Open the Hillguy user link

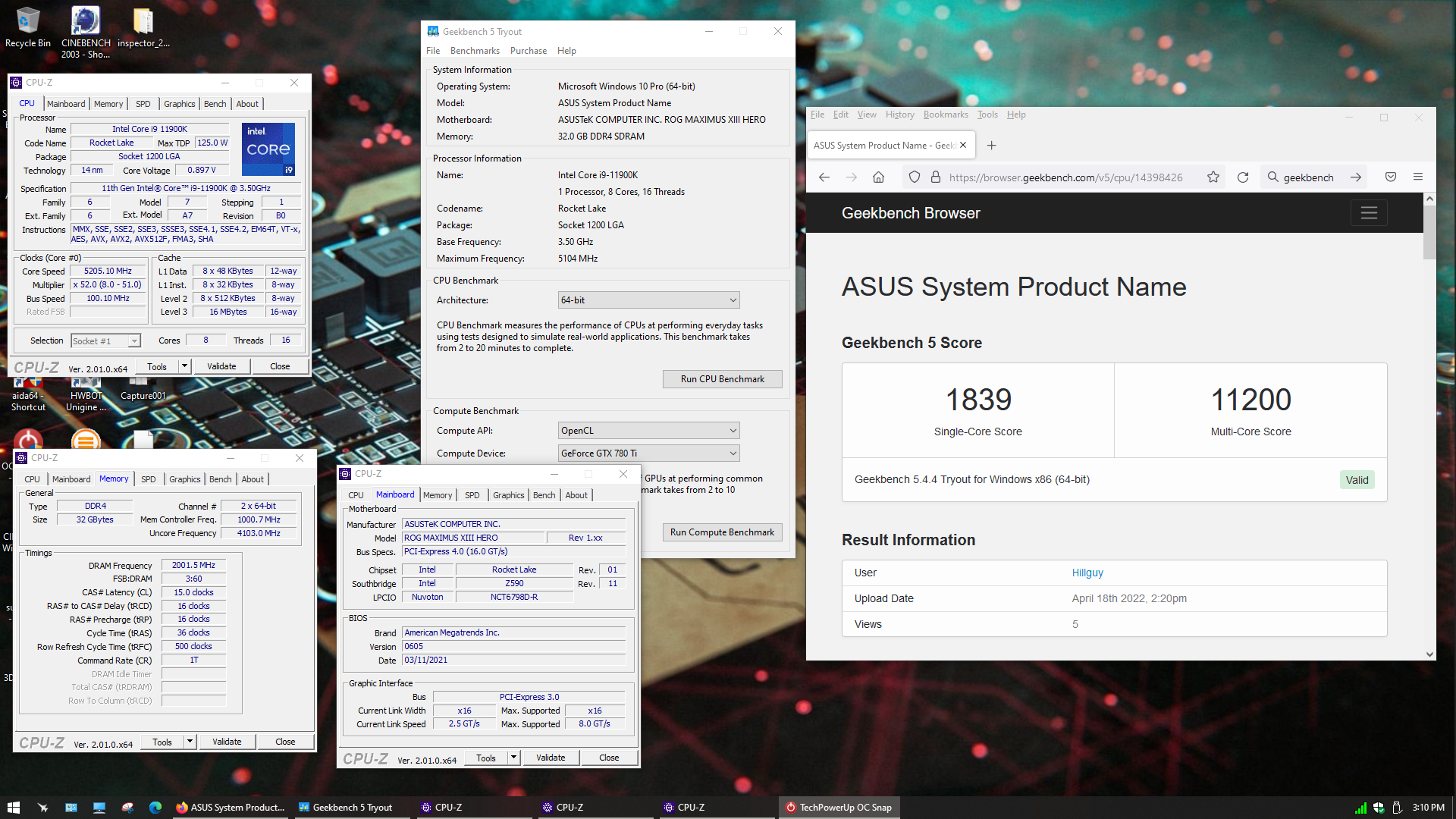(x=1087, y=573)
